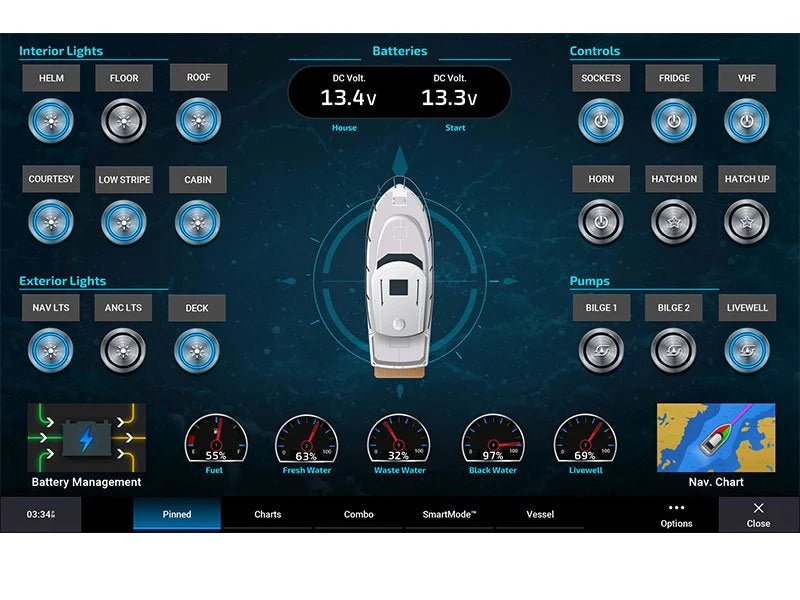Image resolution: width=800 pixels, height=600 pixels.
Task: Switch on the Courtesy lights
Action: 50,222
